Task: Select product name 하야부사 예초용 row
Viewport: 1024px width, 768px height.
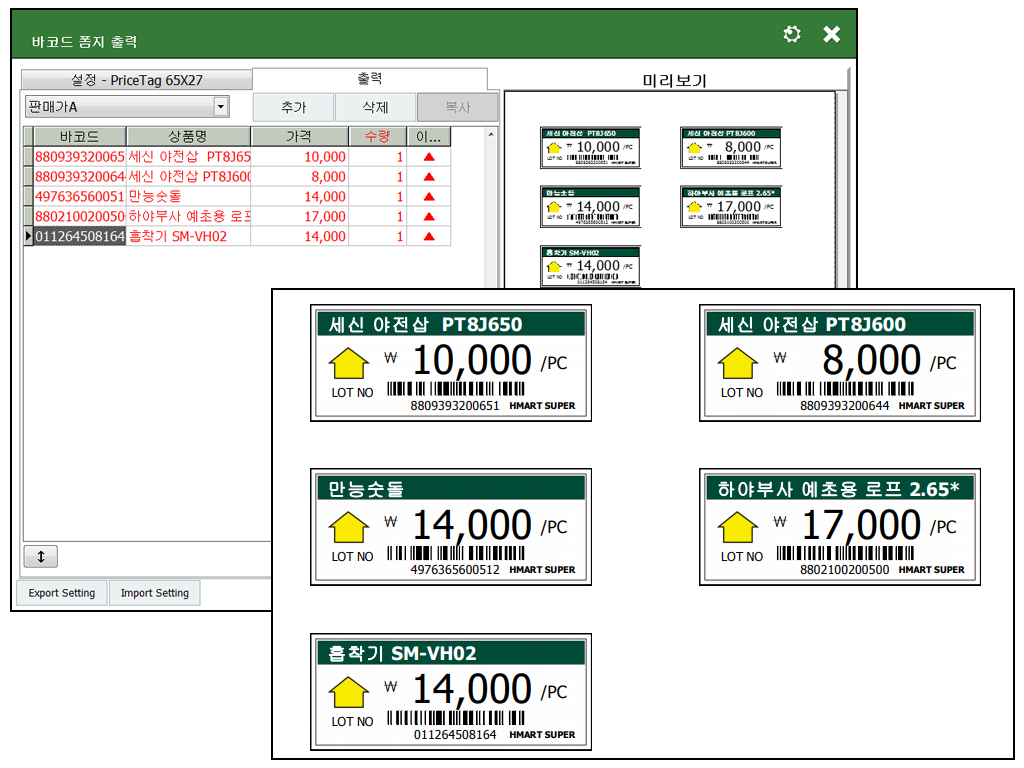Action: point(188,216)
